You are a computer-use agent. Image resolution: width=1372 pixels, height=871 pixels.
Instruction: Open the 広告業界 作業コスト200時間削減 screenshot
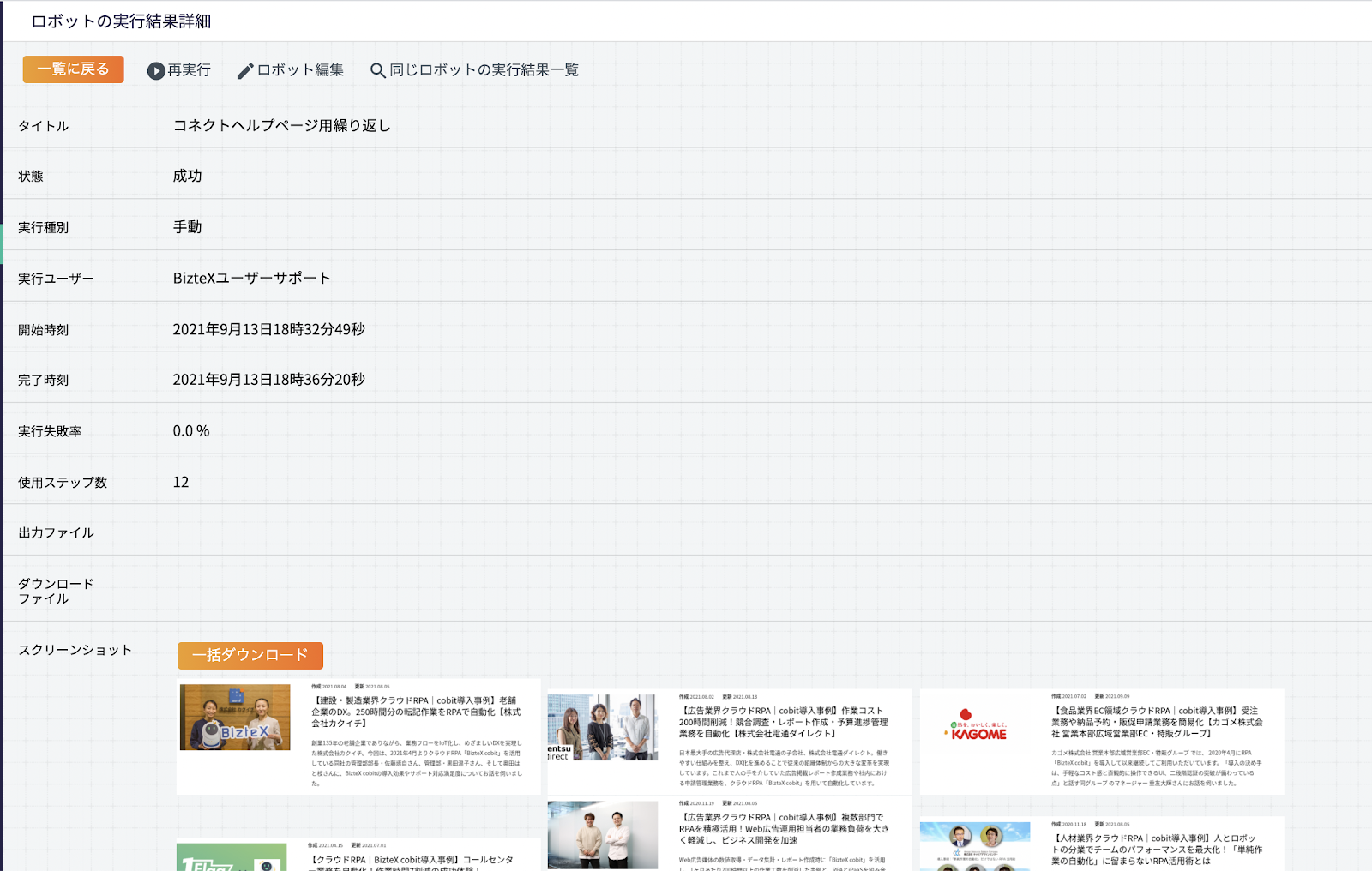(730, 742)
